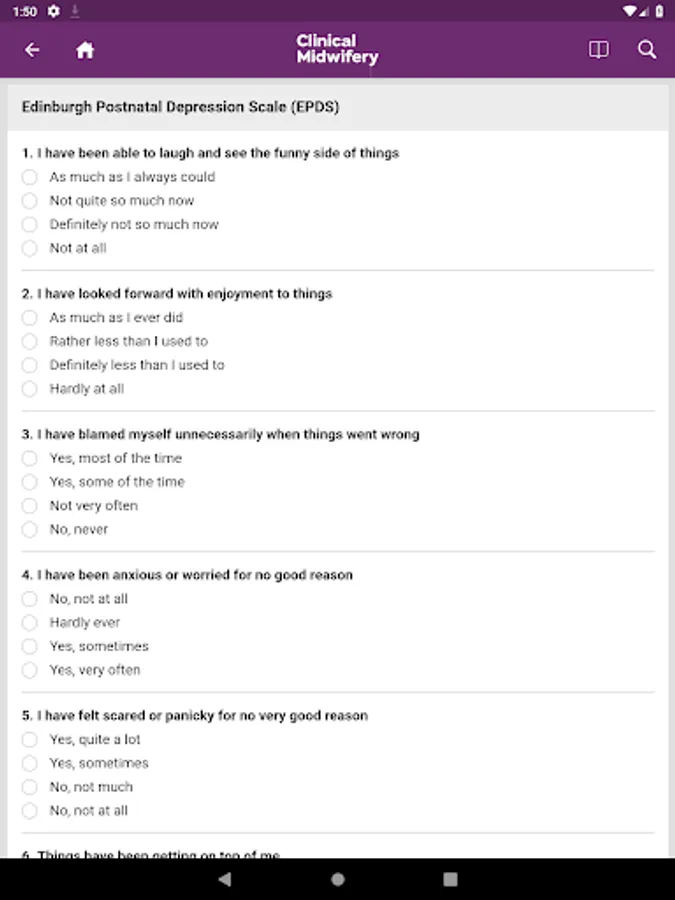Select 'Yes, most of the time'
This screenshot has height=900, width=675.
point(30,458)
